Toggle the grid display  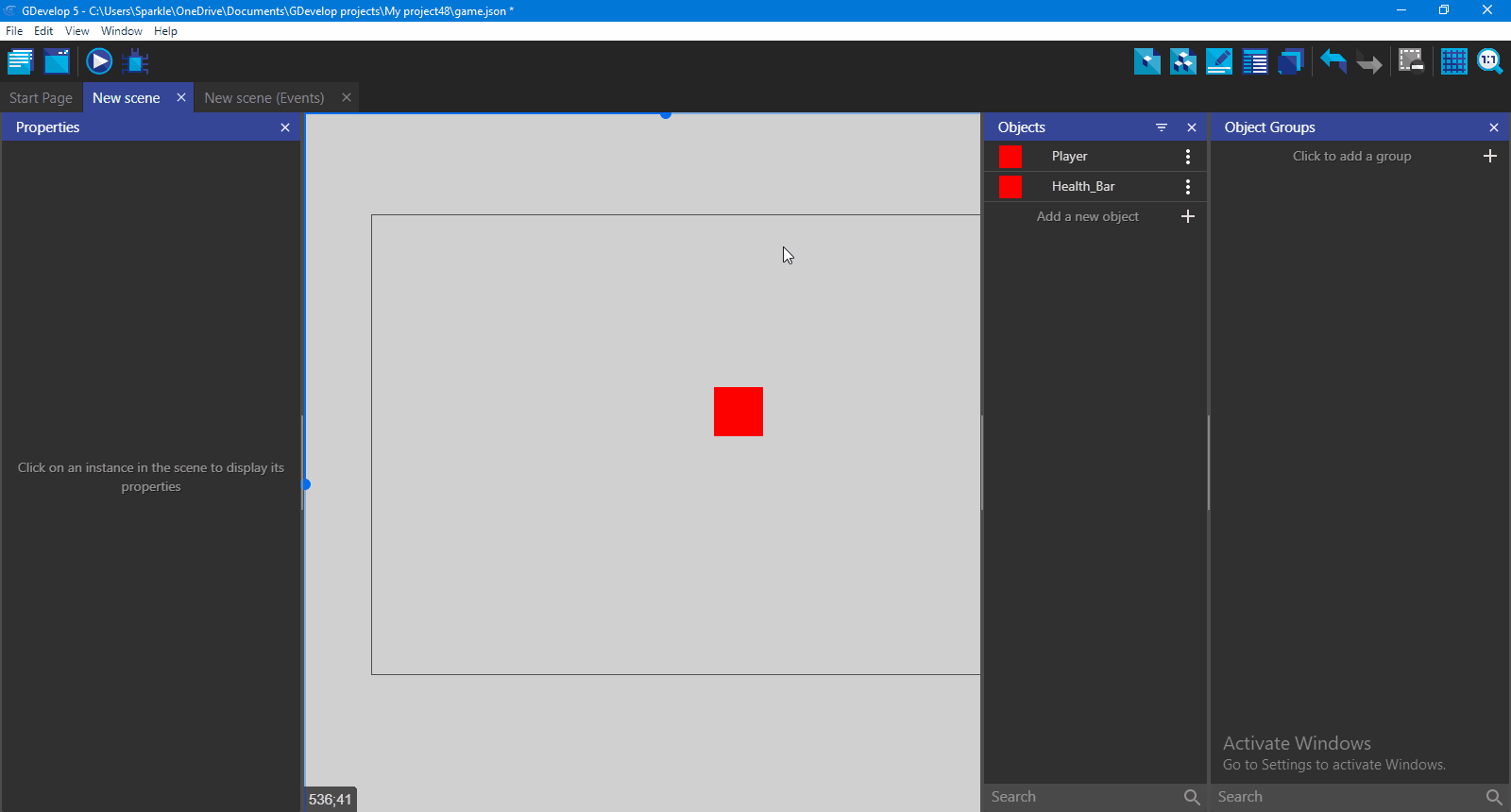click(x=1453, y=62)
